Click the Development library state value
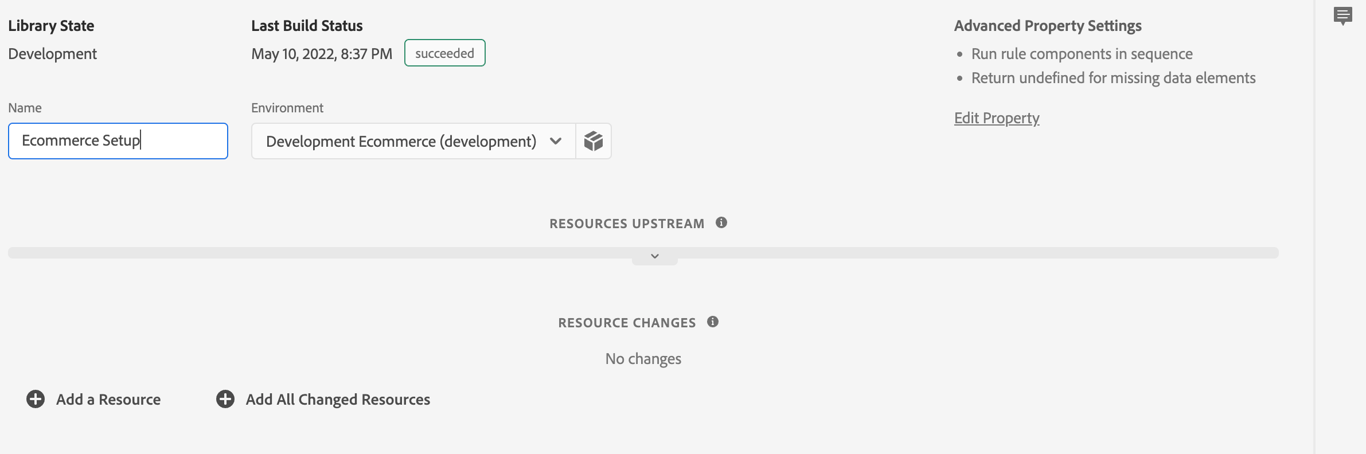The image size is (1366, 454). [53, 54]
